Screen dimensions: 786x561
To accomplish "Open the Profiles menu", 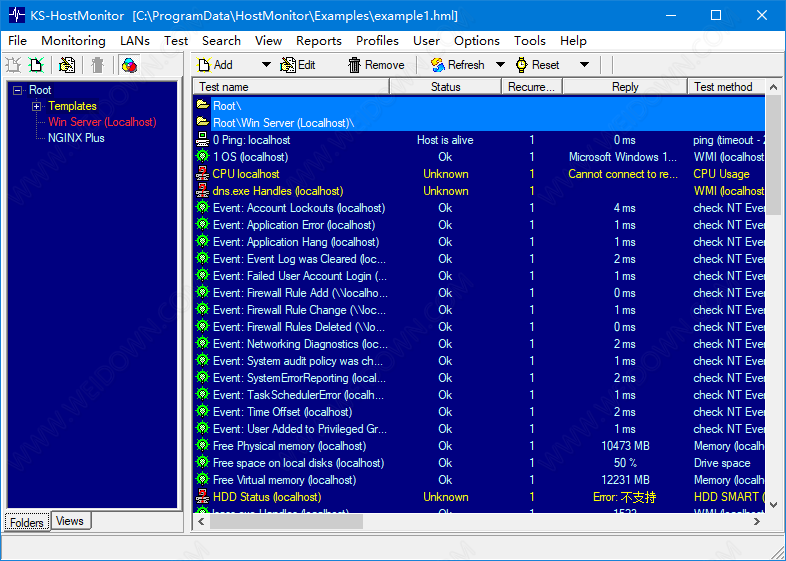I will click(x=377, y=41).
